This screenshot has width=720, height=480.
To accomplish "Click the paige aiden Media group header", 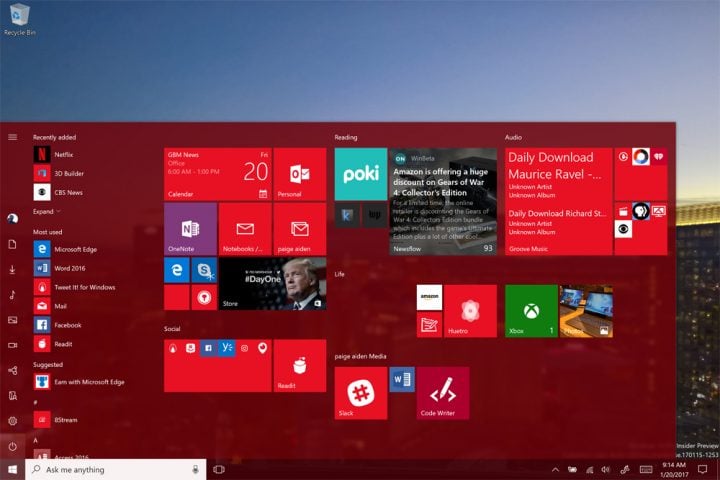I will click(x=360, y=356).
